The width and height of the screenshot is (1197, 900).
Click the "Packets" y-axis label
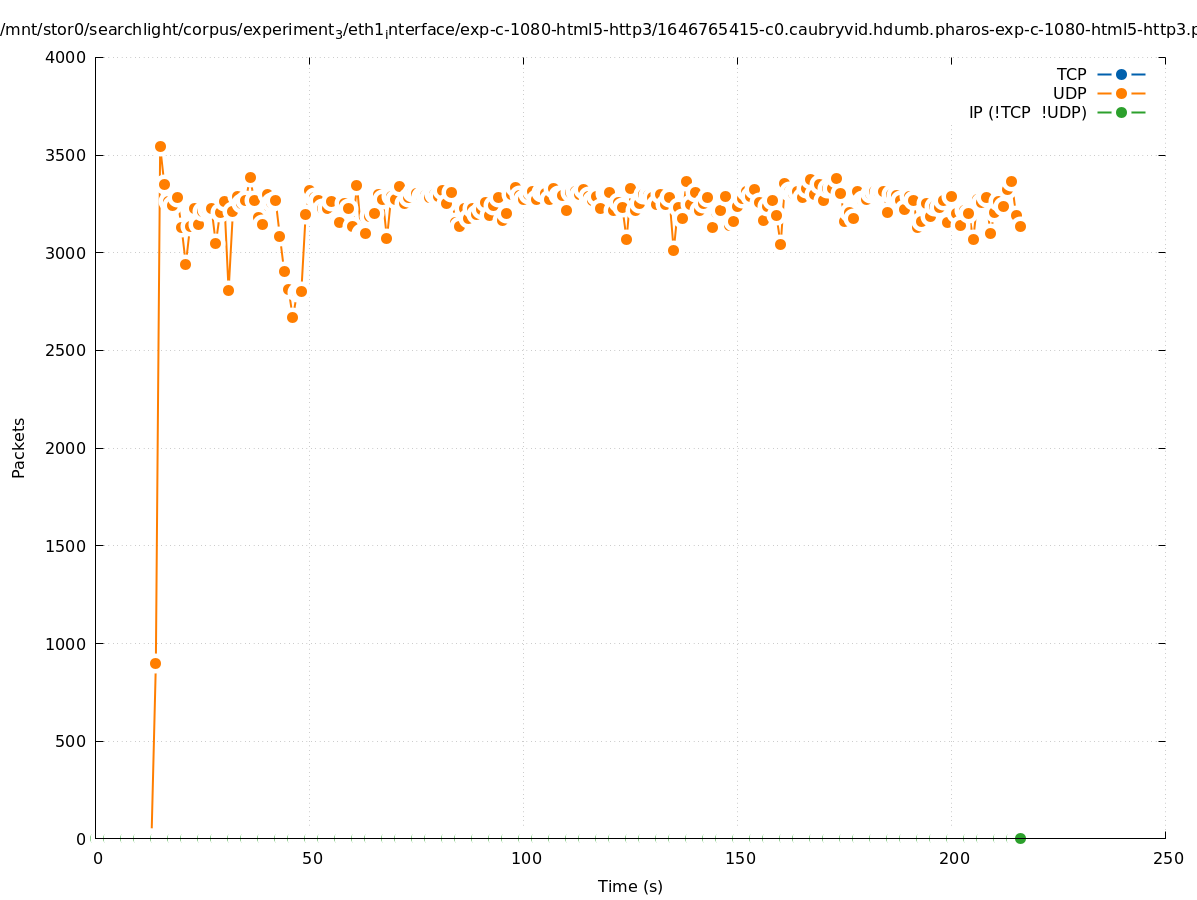point(19,447)
